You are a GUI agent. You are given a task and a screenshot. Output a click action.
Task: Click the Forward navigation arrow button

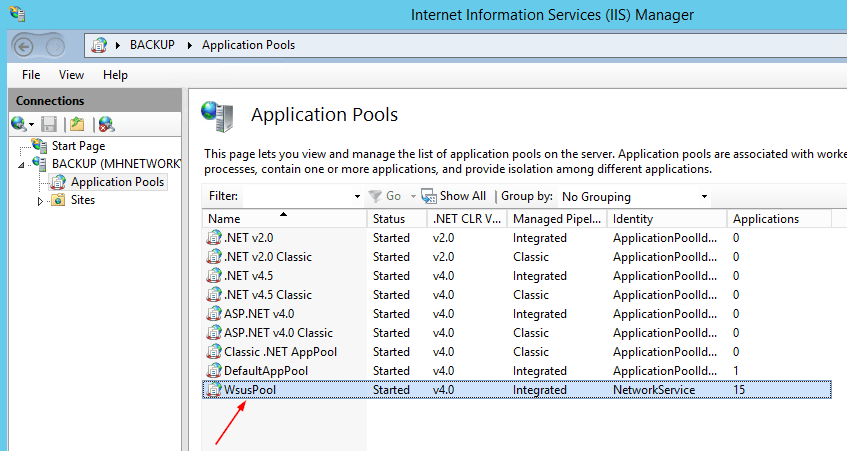[x=55, y=47]
